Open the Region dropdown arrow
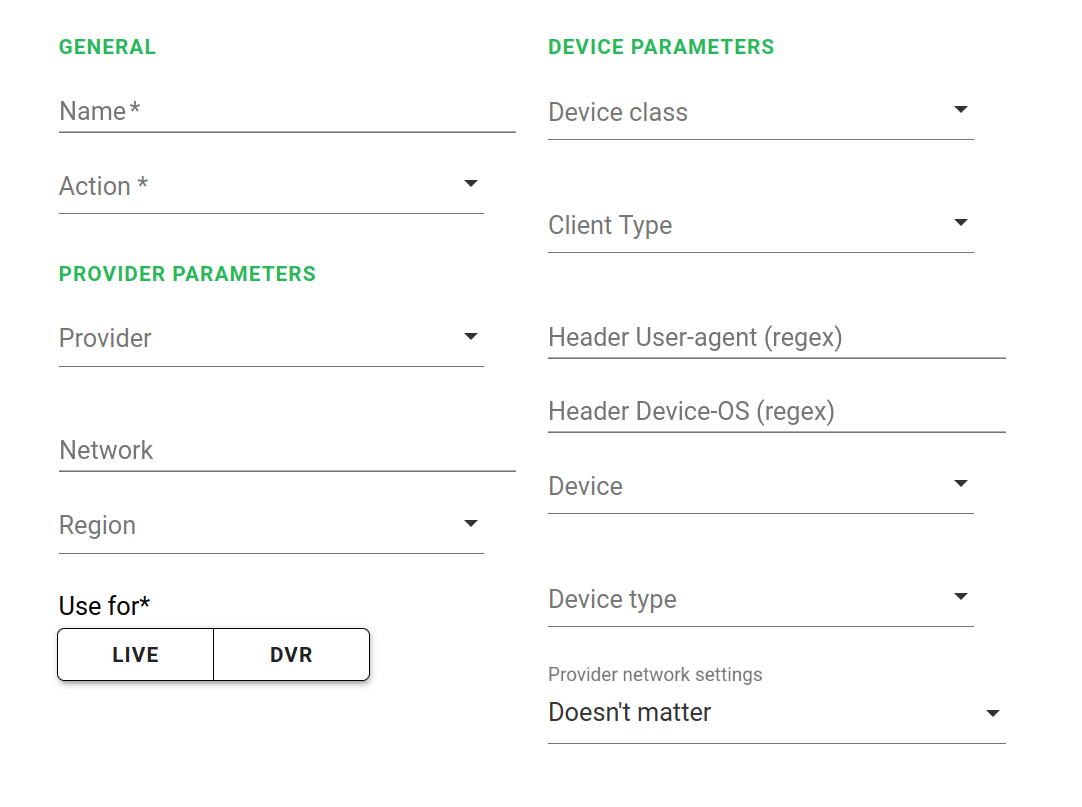 [x=471, y=524]
